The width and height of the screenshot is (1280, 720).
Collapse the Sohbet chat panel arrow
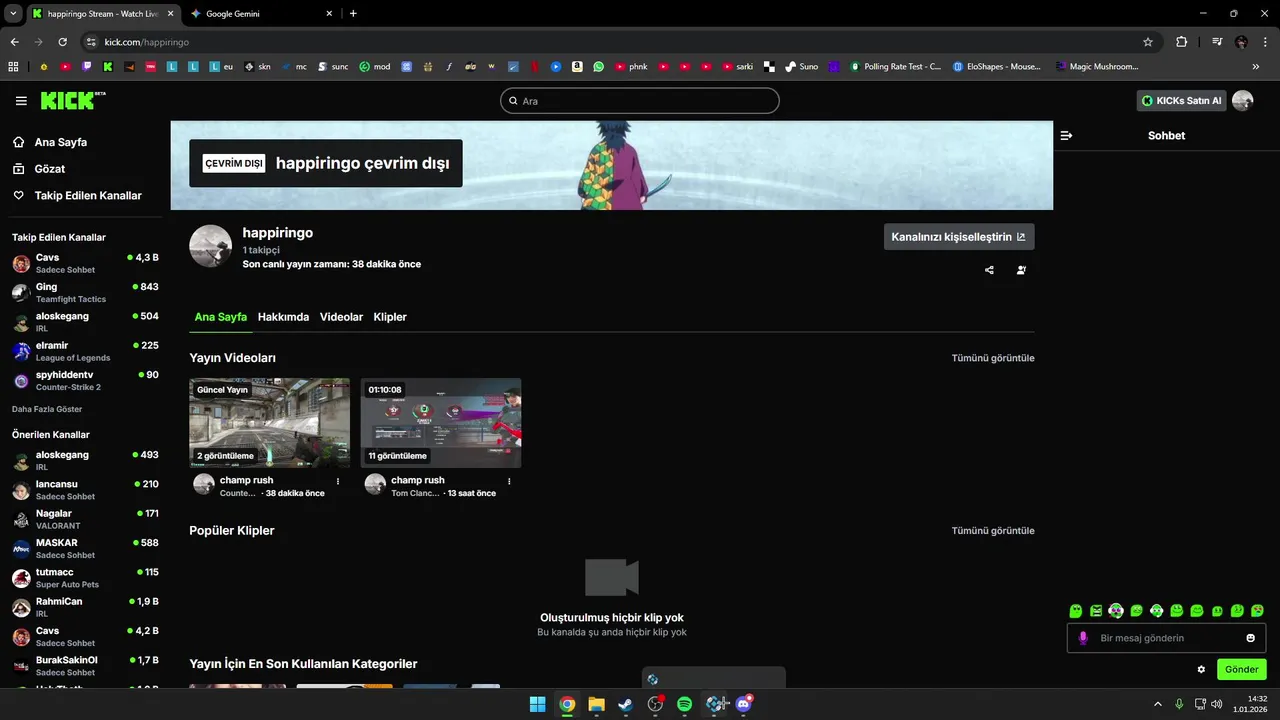tap(1066, 135)
